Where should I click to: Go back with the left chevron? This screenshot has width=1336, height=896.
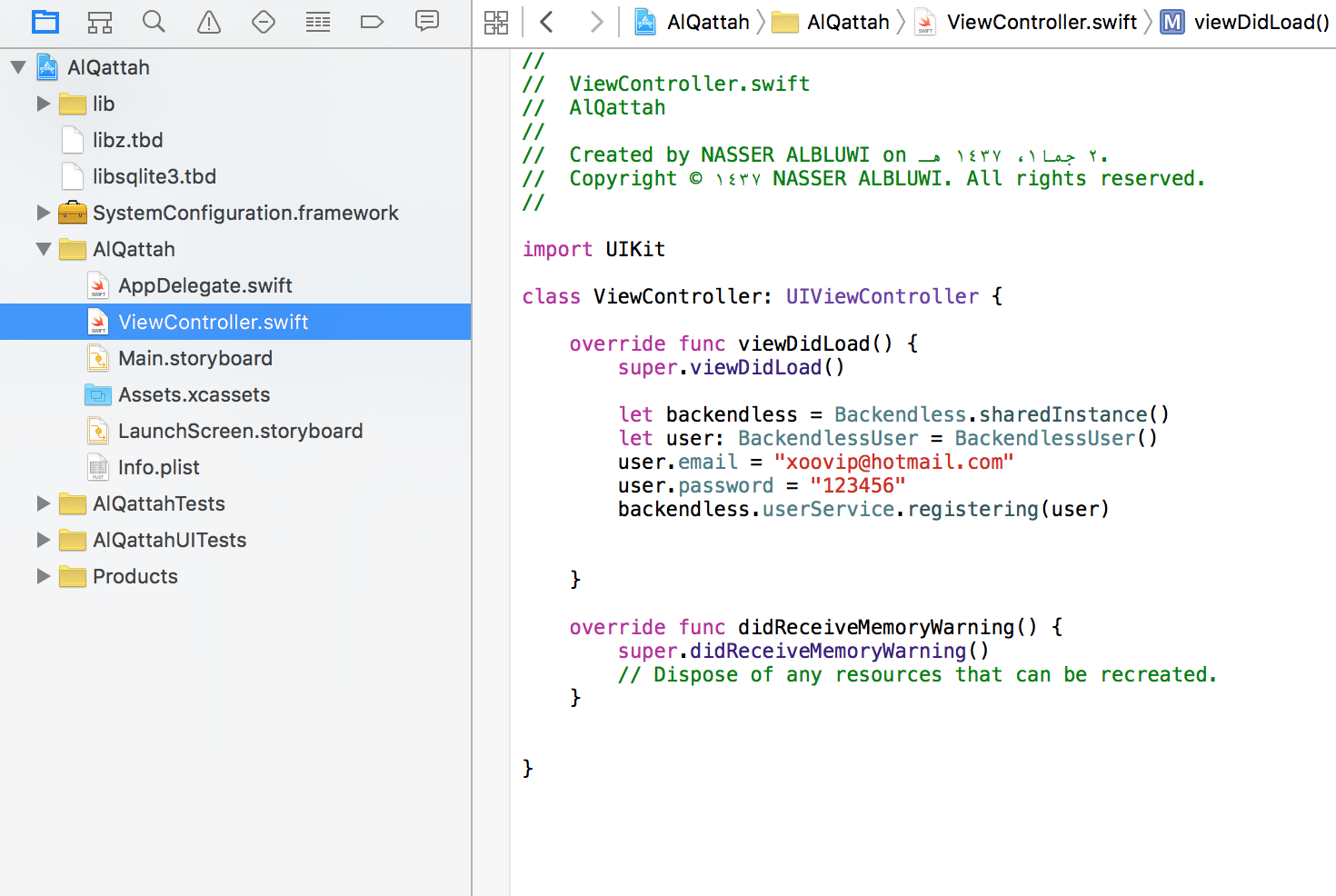546,22
